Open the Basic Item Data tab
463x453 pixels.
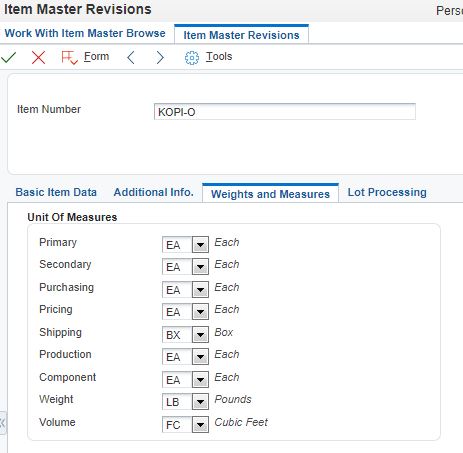point(56,192)
